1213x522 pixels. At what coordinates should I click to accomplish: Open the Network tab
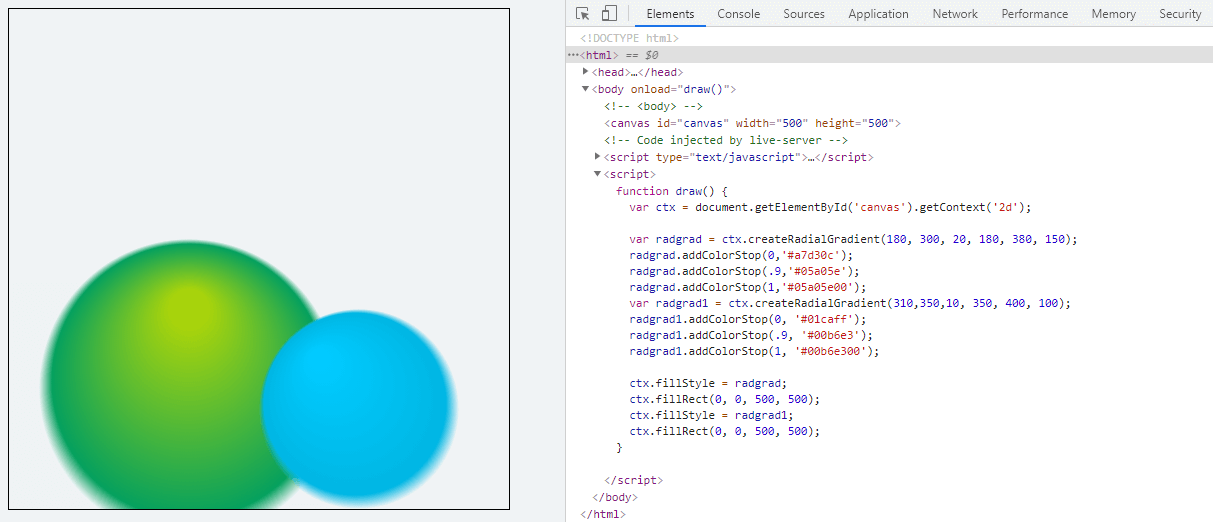pyautogui.click(x=955, y=14)
